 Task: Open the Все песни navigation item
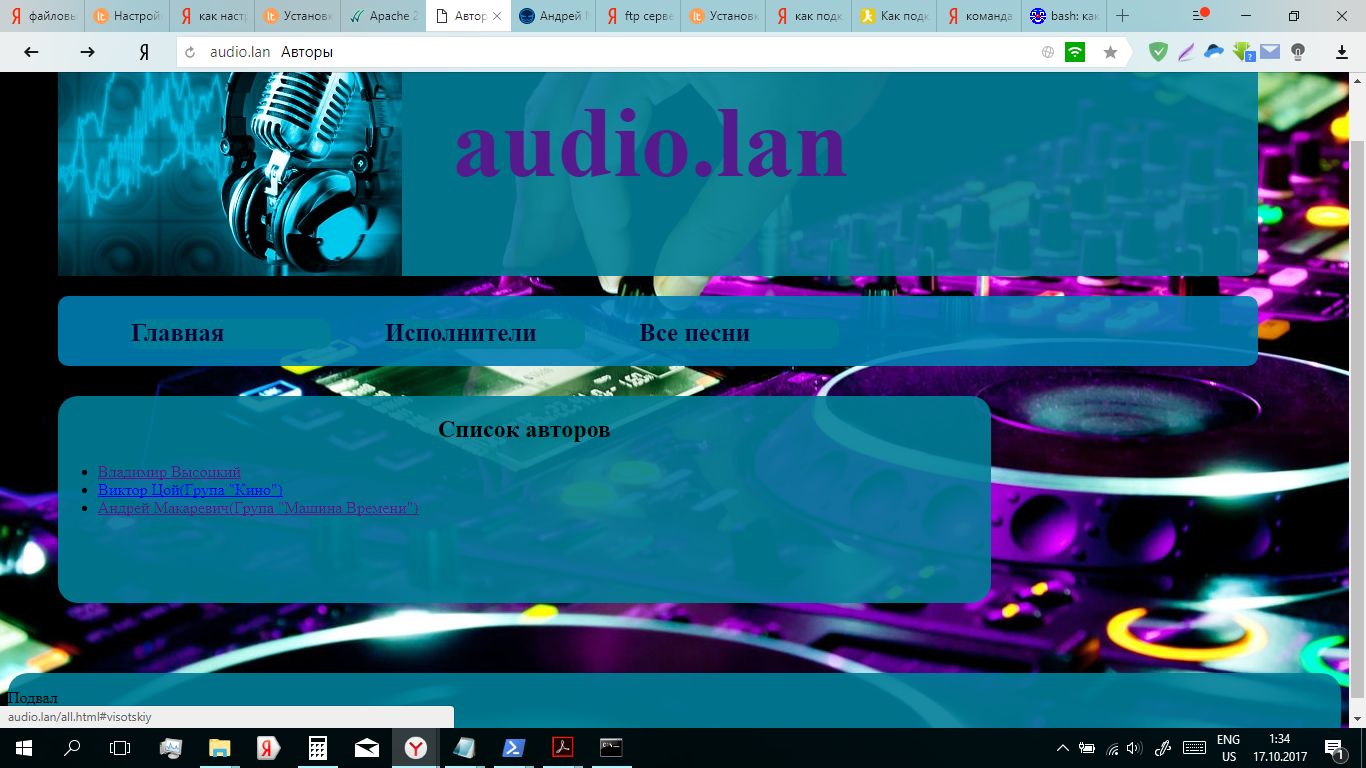tap(694, 334)
